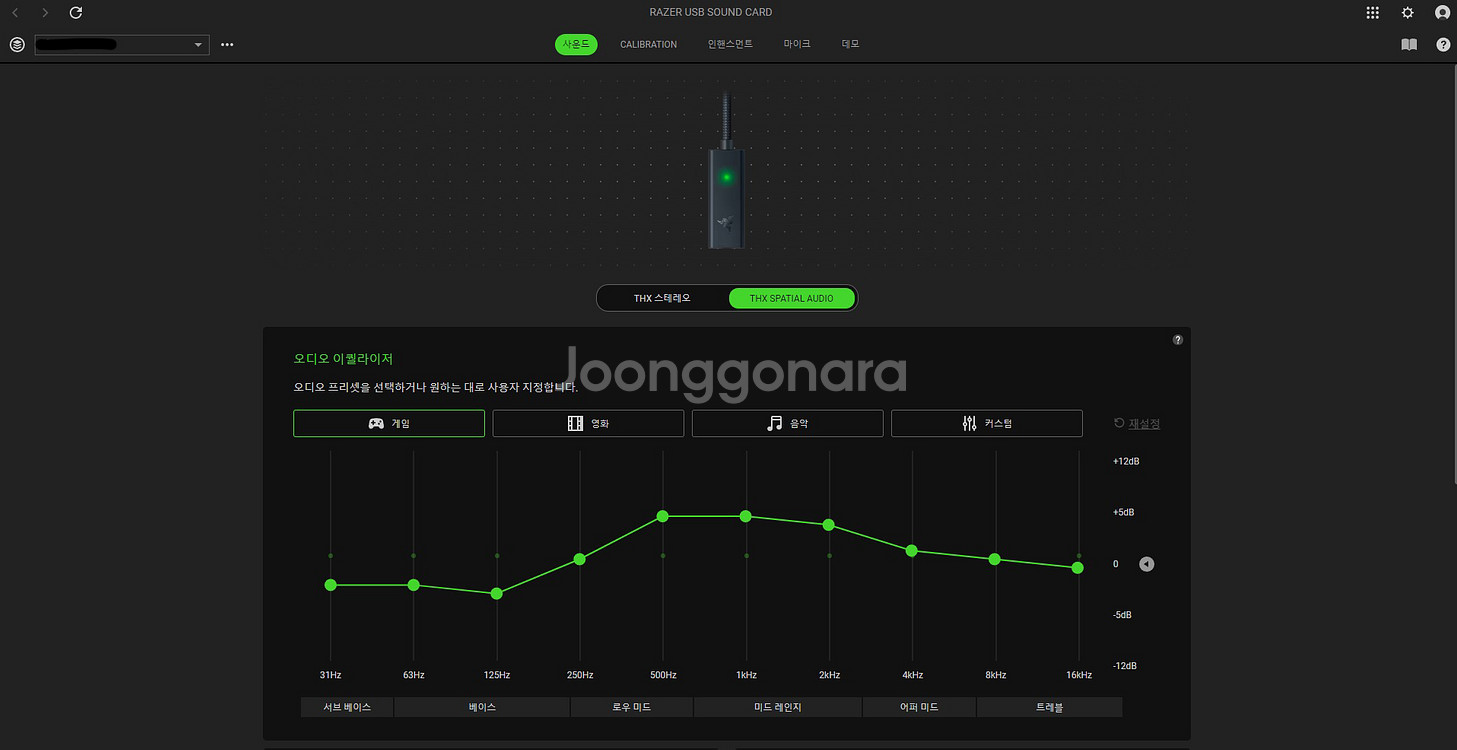This screenshot has width=1457, height=750.
Task: Click the equalizer panel help icon
Action: pyautogui.click(x=1178, y=340)
